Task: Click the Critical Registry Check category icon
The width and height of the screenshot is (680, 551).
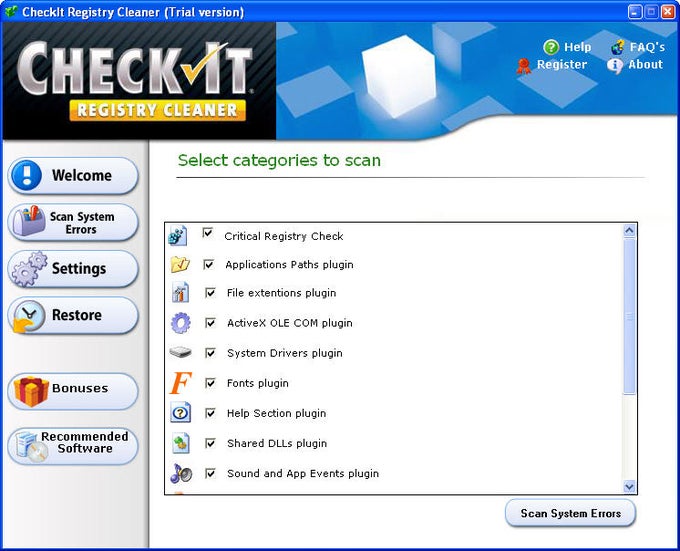Action: click(178, 236)
